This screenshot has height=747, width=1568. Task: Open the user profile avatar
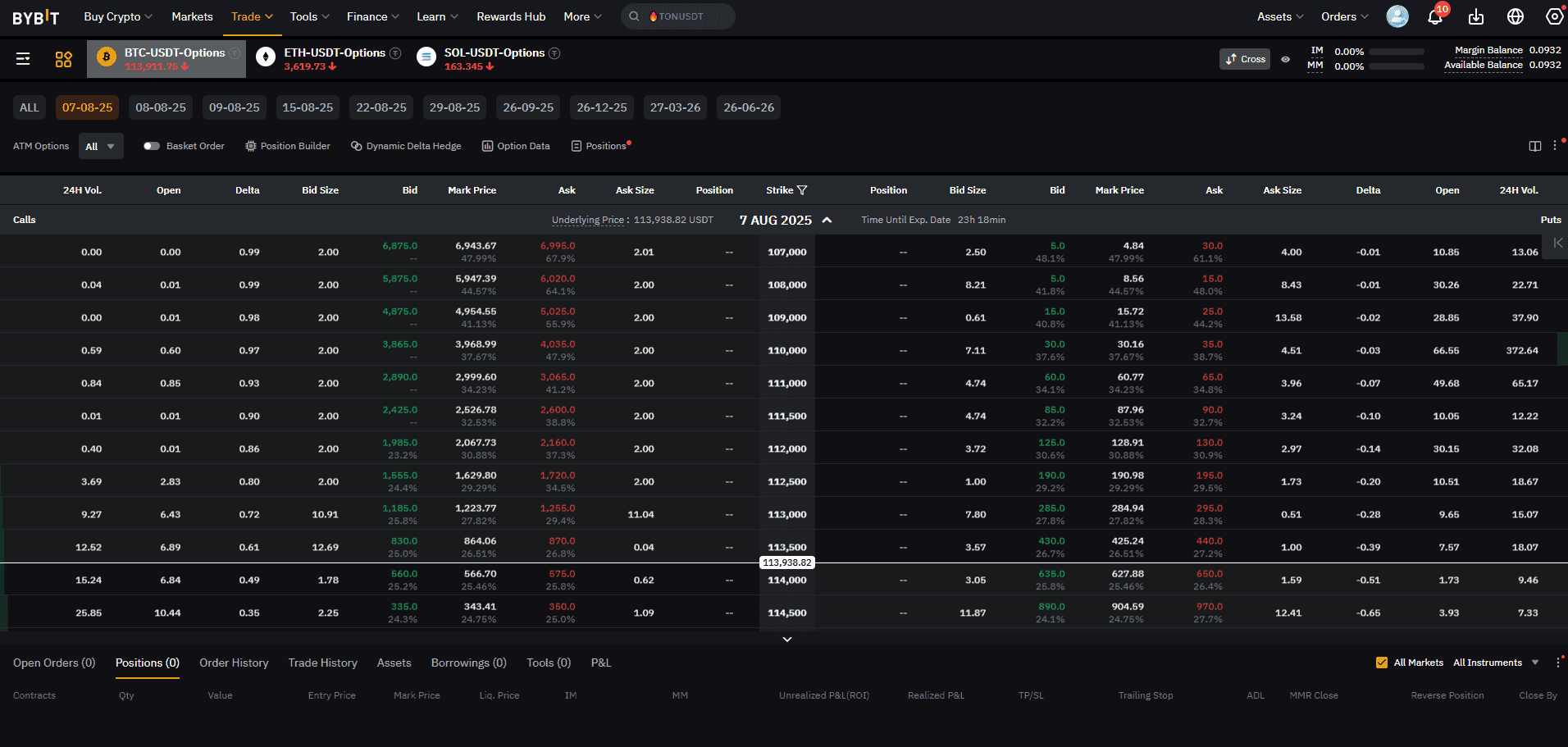(x=1397, y=16)
